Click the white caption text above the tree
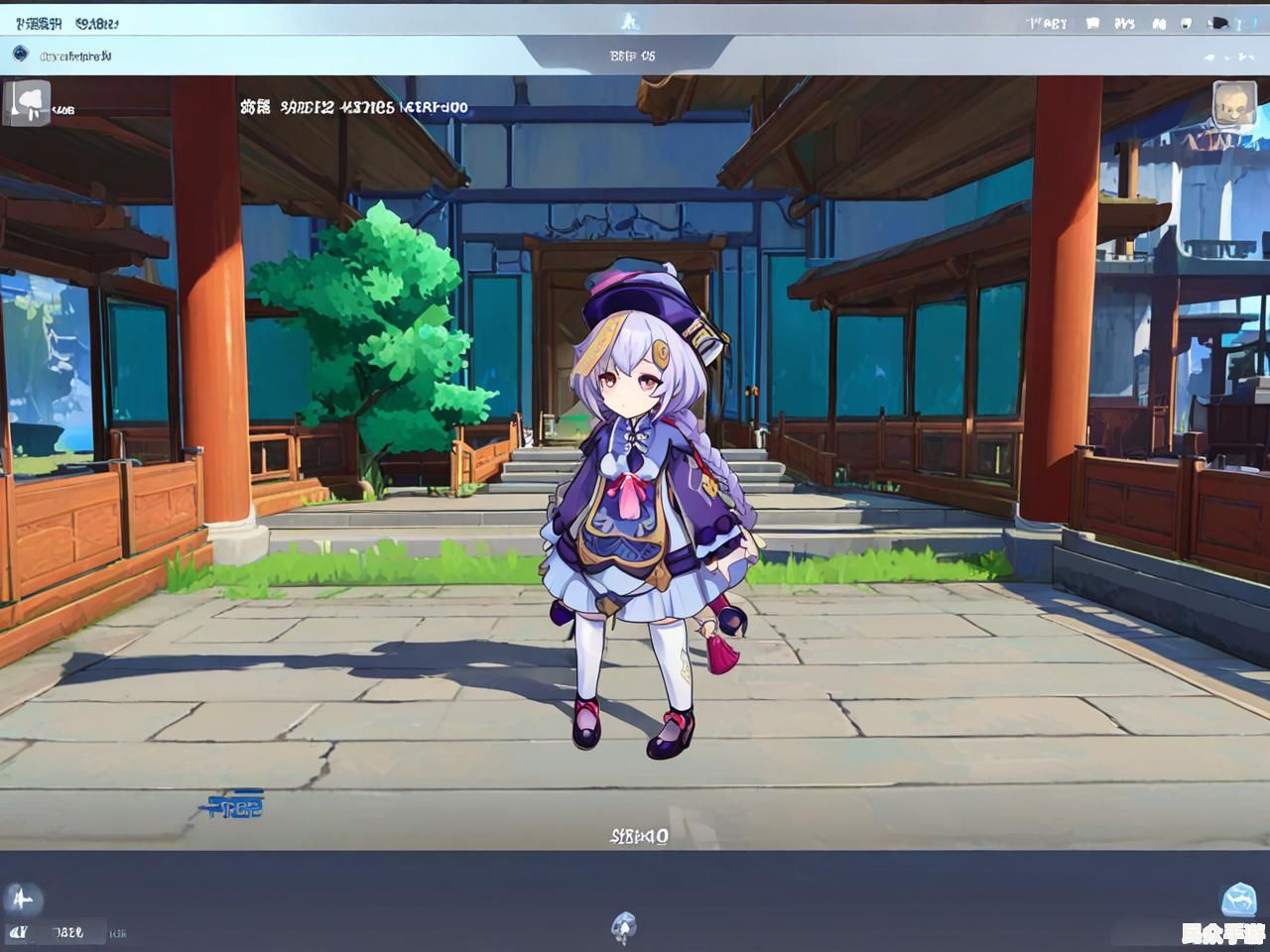The image size is (1270, 952). [x=354, y=107]
